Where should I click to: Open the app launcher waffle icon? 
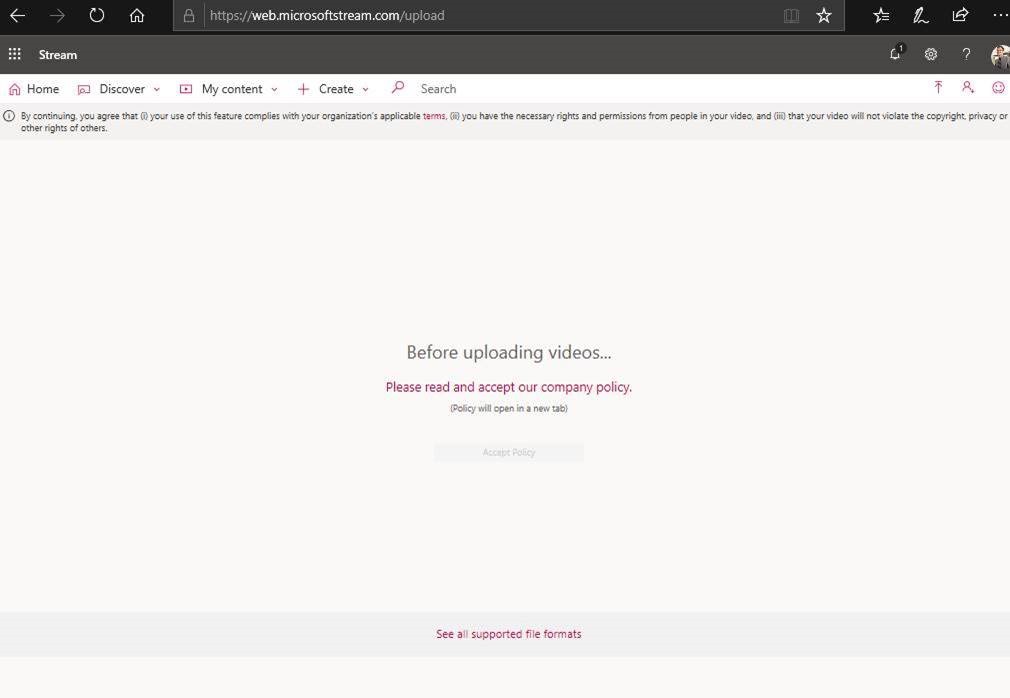coord(15,55)
